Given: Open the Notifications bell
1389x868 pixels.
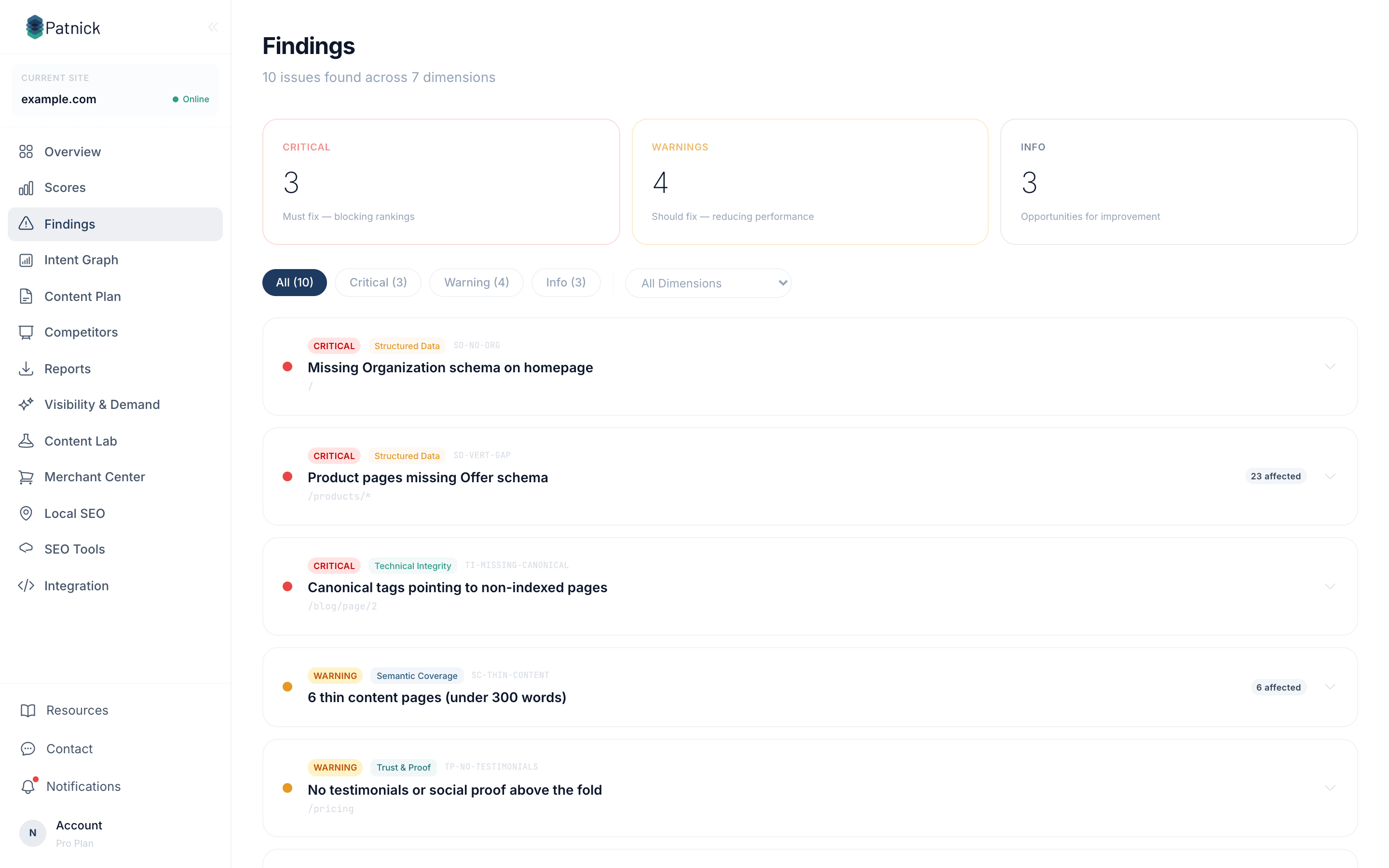Looking at the screenshot, I should click(x=28, y=787).
